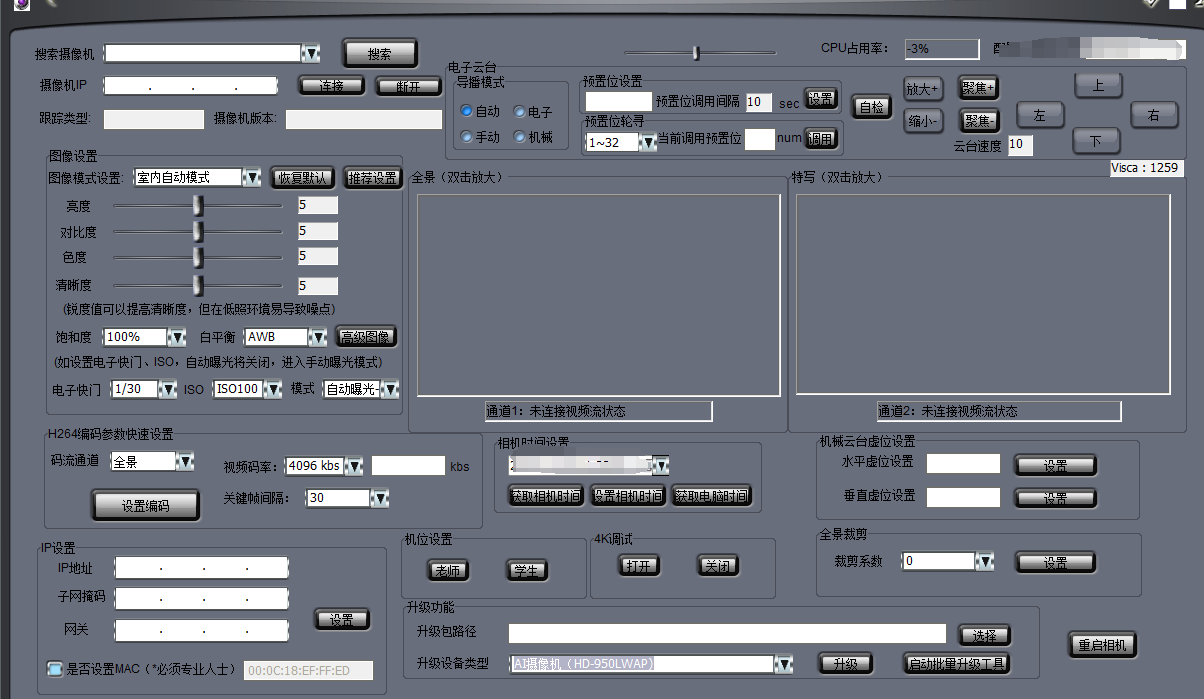Select the 手动 radio button
This screenshot has height=699, width=1204.
tap(467, 137)
